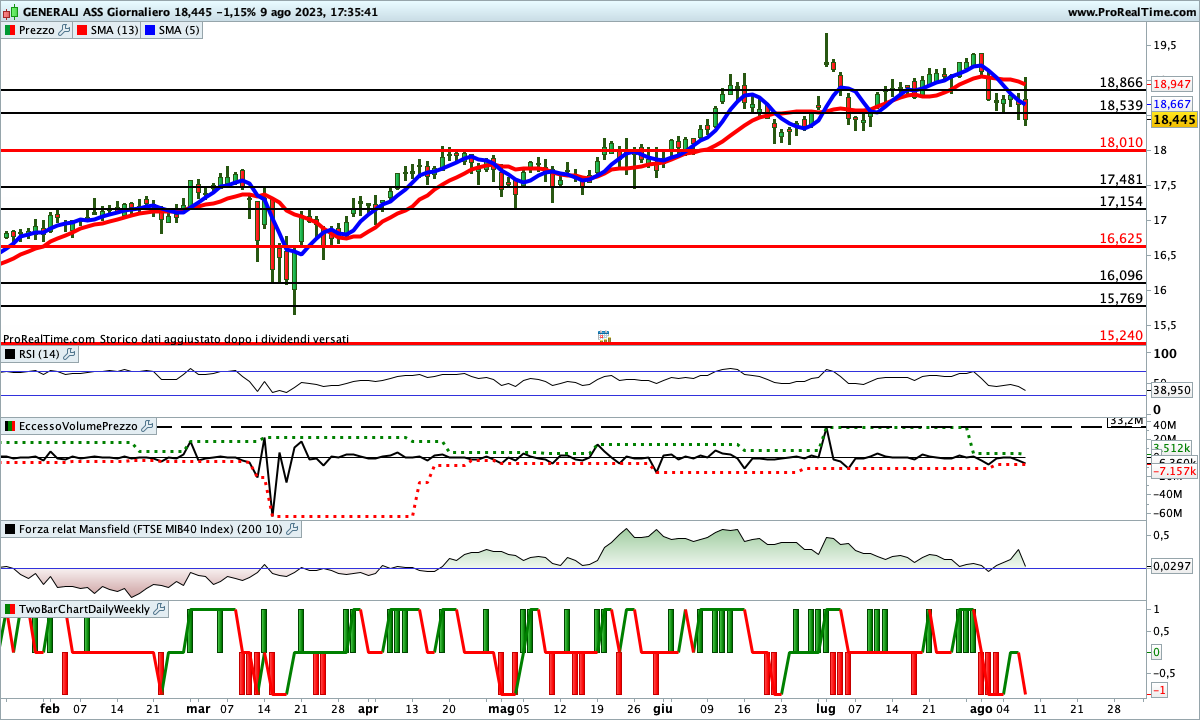Click the yellow 18,445 current price tag
This screenshot has width=1200, height=720.
1174,120
